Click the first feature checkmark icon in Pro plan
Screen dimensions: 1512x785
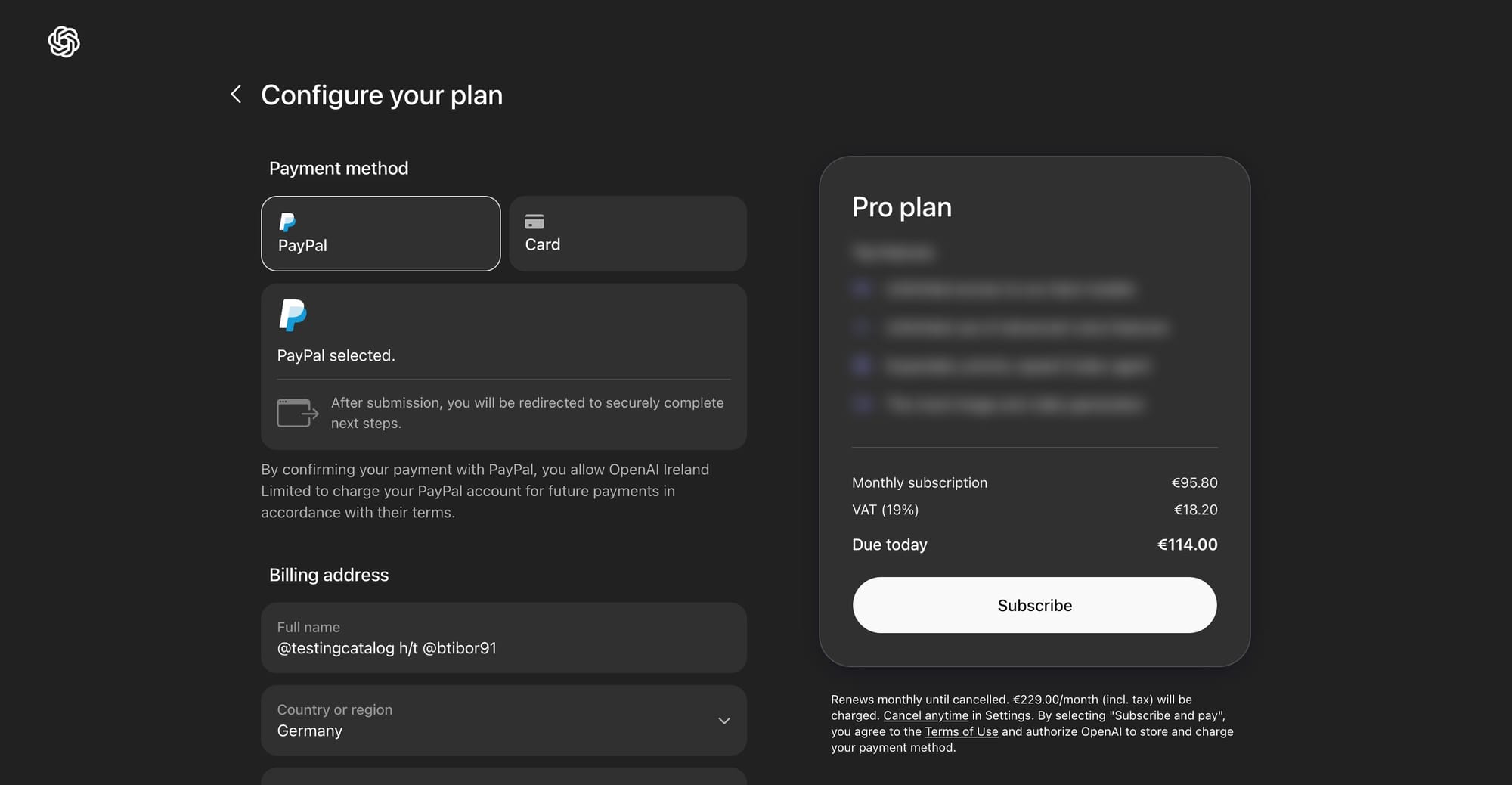[862, 289]
